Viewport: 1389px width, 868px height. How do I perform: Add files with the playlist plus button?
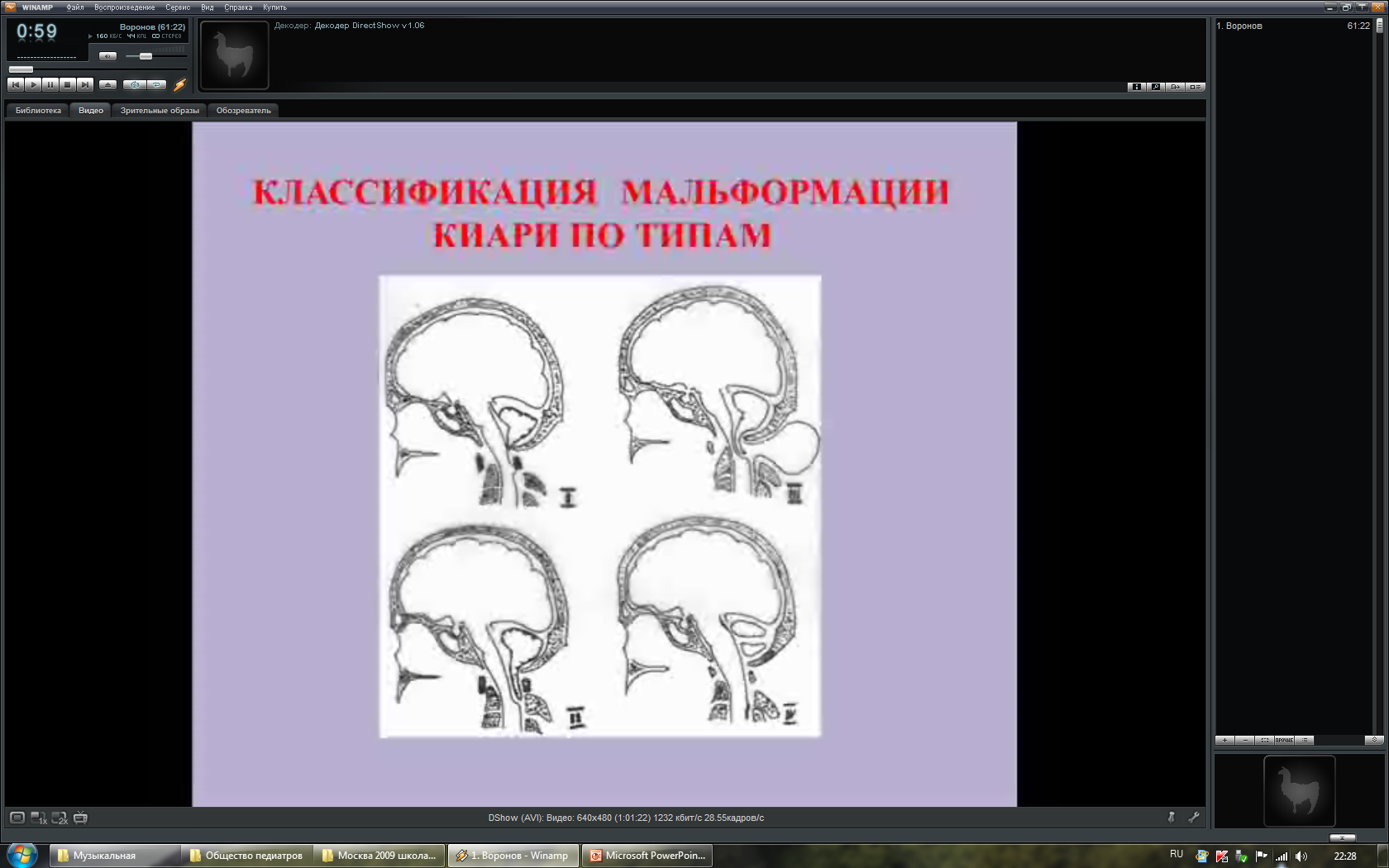point(1225,741)
